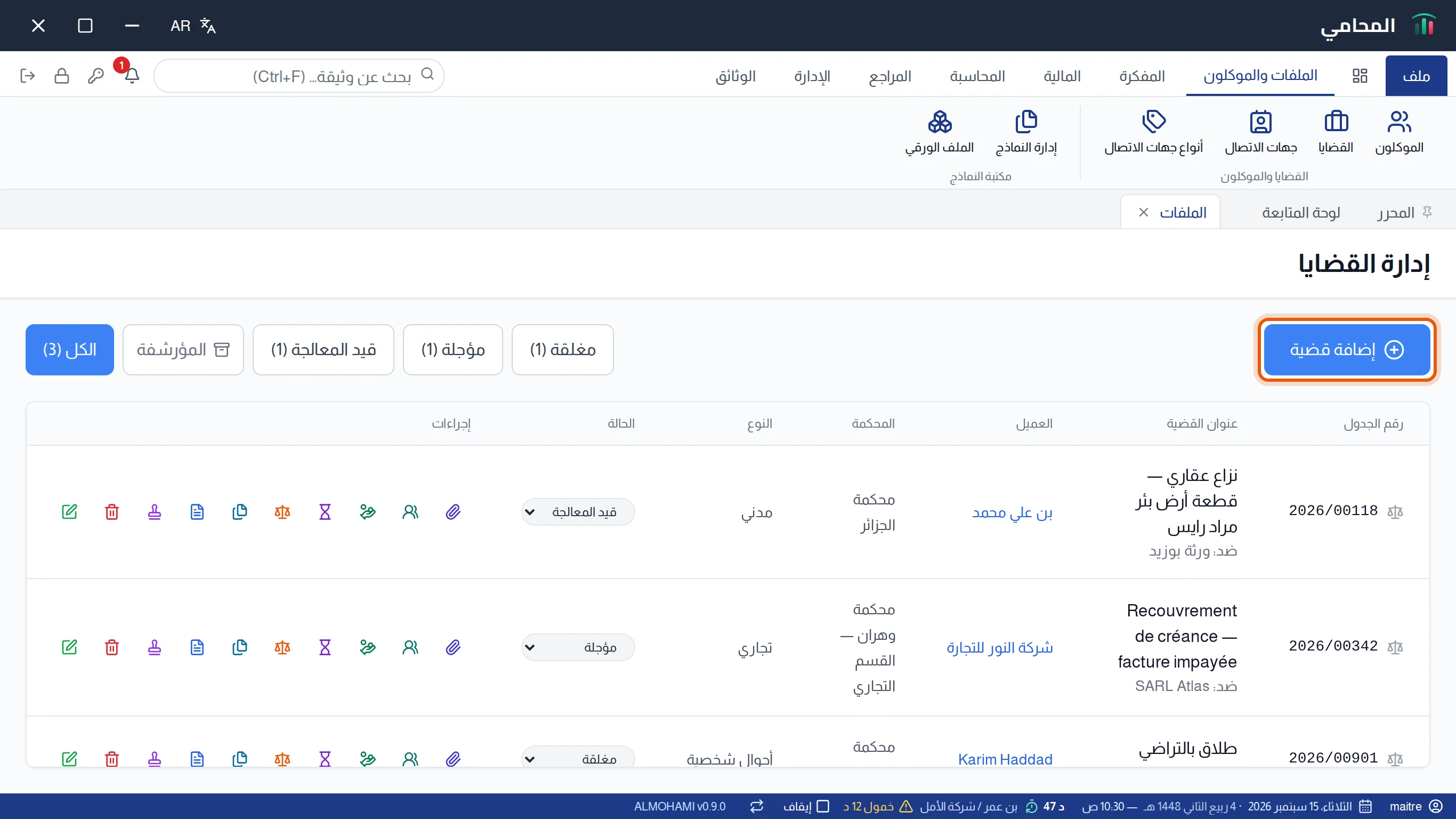This screenshot has height=819, width=1456.
Task: Open scales icon in actions of case 2026/00342
Action: [x=282, y=647]
